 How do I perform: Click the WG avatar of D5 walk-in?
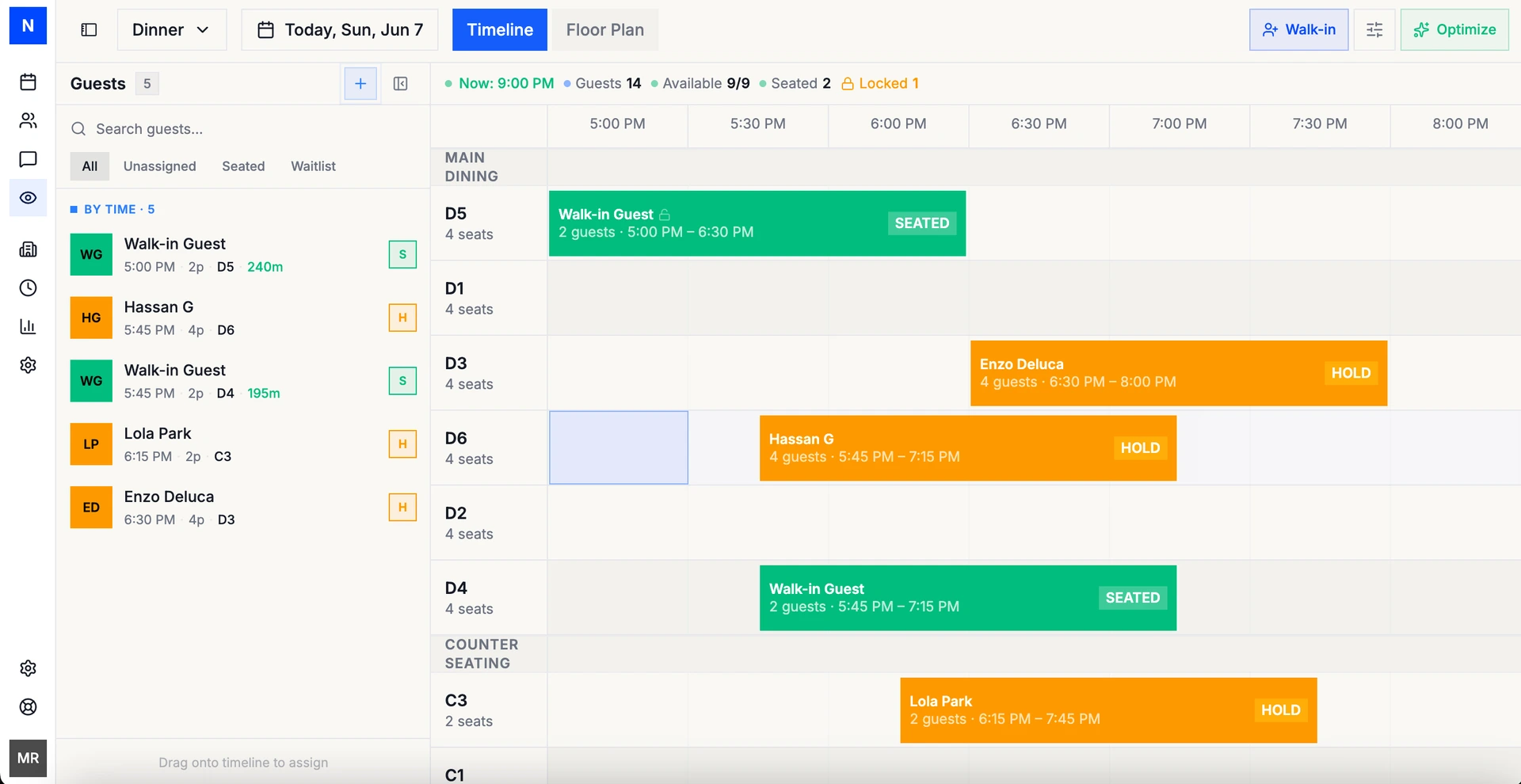[91, 254]
